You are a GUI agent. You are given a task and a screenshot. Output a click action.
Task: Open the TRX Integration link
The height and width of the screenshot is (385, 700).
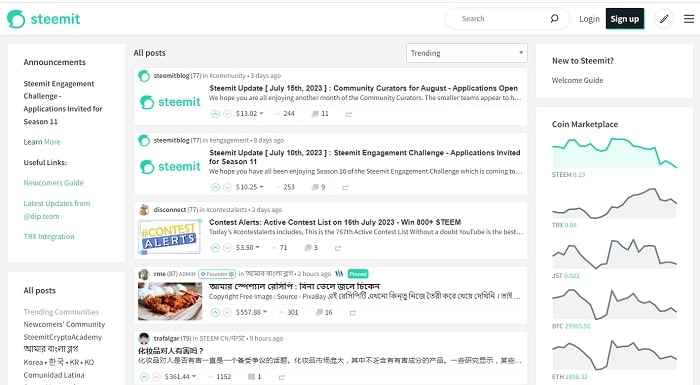(x=49, y=236)
